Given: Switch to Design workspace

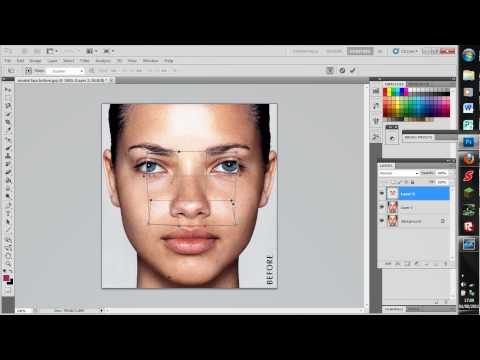Looking at the screenshot, I should (334, 51).
